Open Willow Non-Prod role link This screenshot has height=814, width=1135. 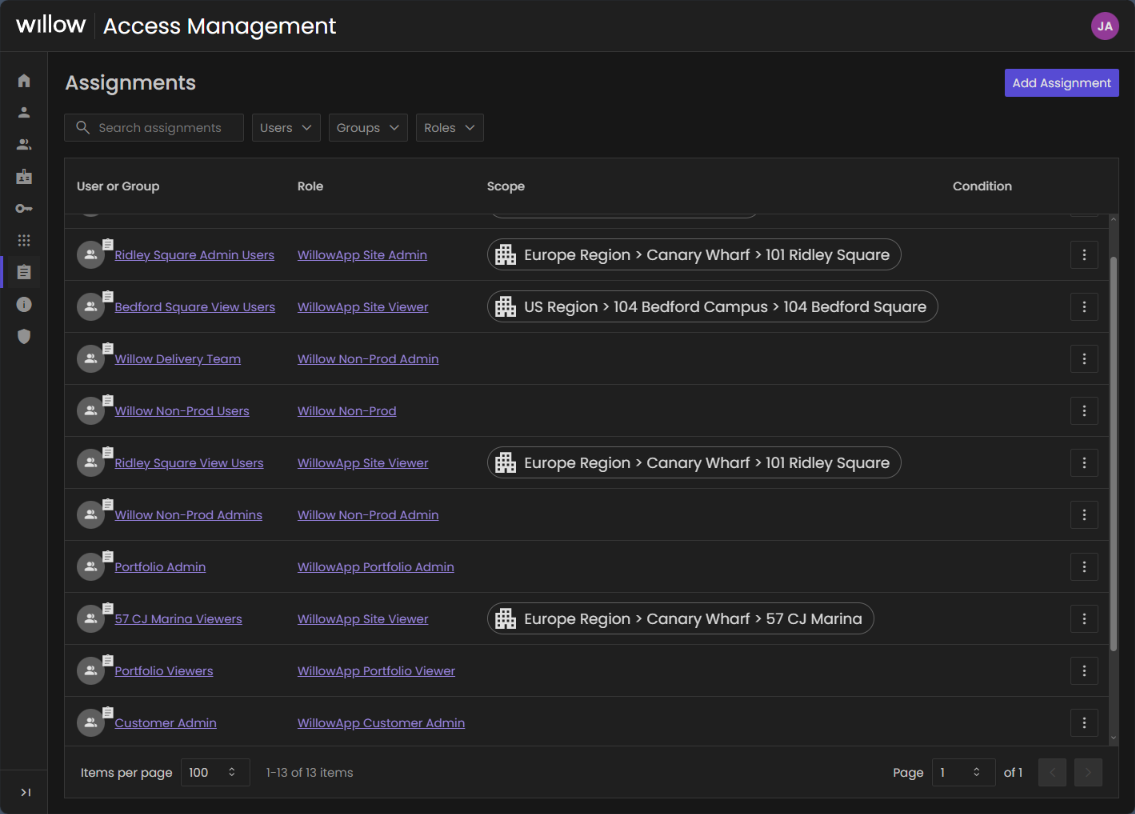(347, 411)
